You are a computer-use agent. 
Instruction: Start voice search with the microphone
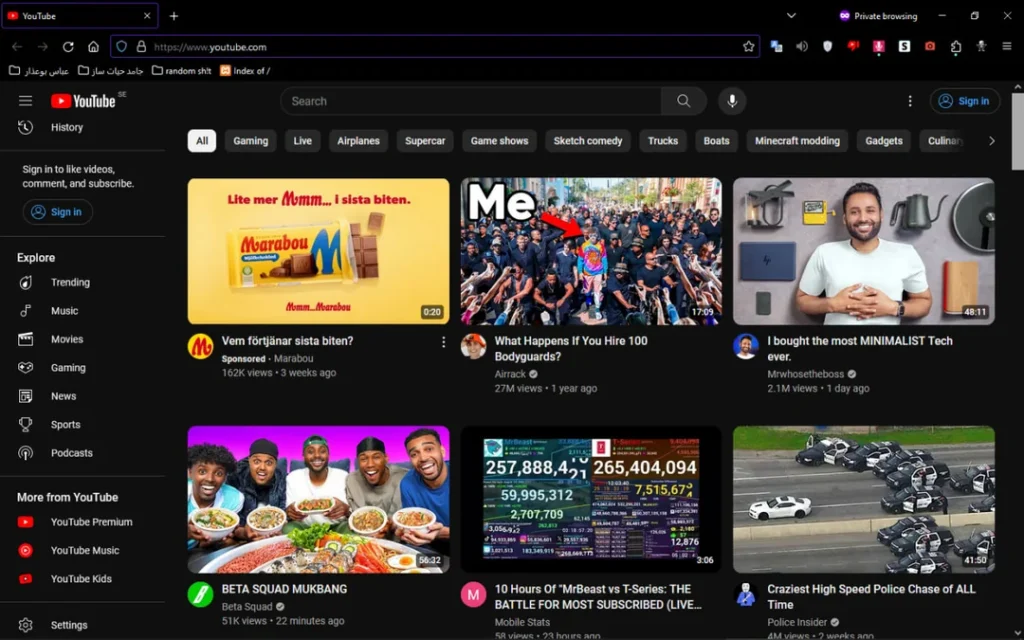[x=732, y=101]
